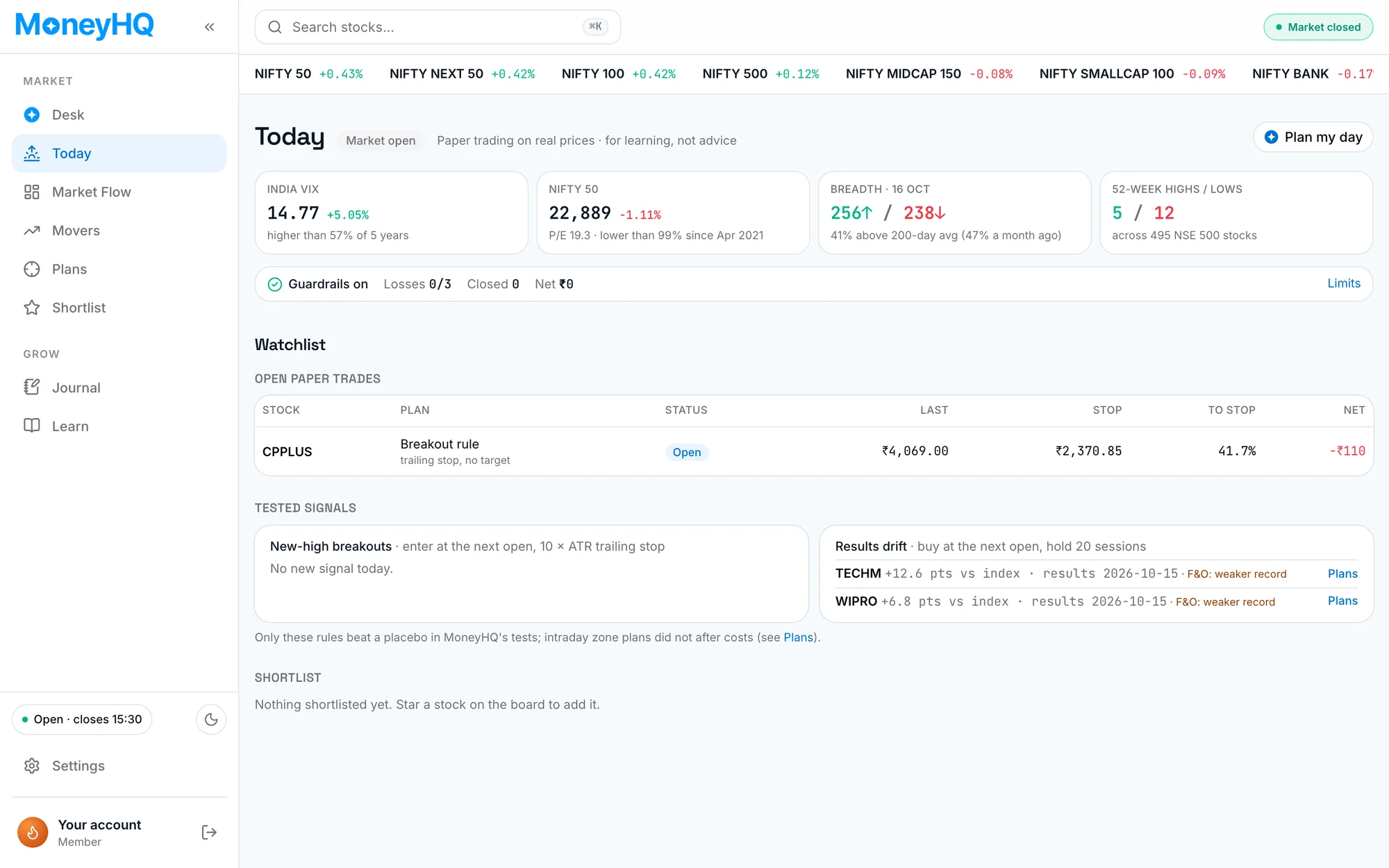The height and width of the screenshot is (868, 1389).
Task: Select the CPPLUS stock in open trades
Action: 287,452
